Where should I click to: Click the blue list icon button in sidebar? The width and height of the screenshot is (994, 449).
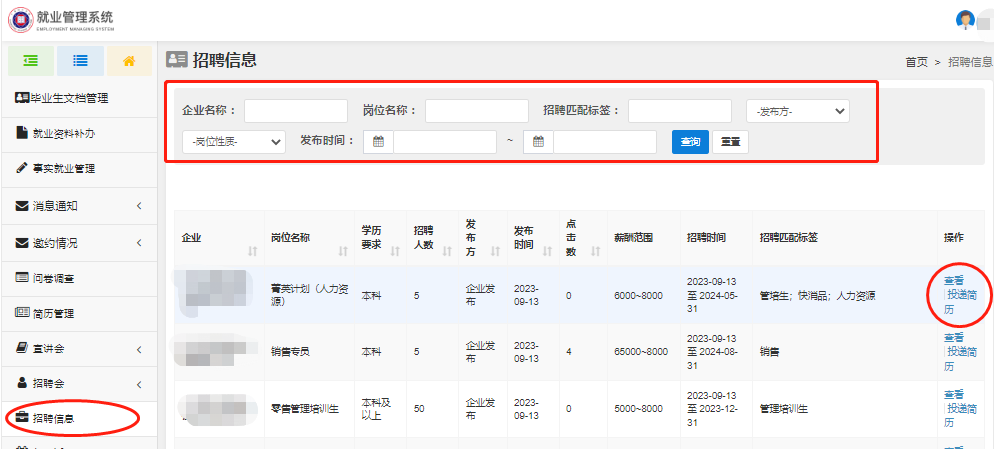click(x=80, y=61)
